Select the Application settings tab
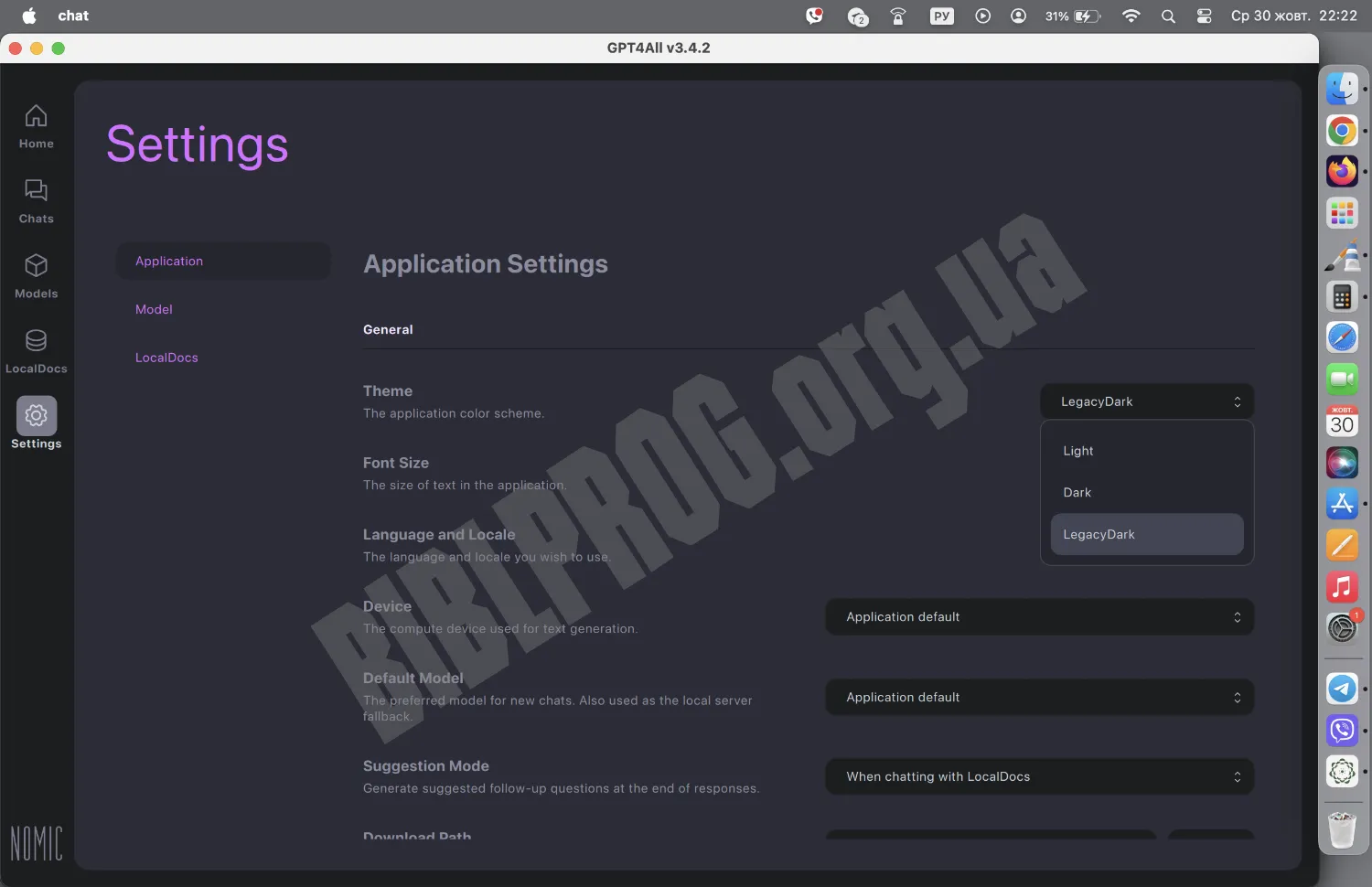The width and height of the screenshot is (1372, 887). point(223,262)
